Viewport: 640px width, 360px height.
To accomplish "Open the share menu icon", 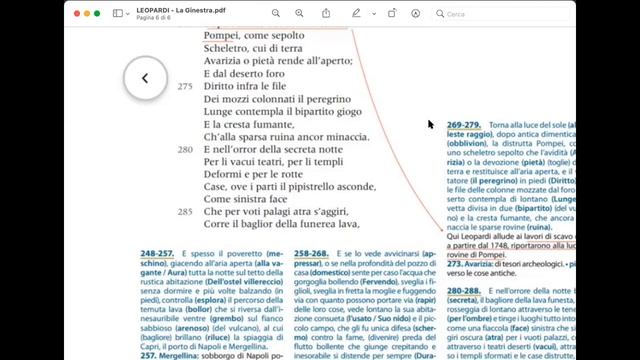I will pos(326,13).
